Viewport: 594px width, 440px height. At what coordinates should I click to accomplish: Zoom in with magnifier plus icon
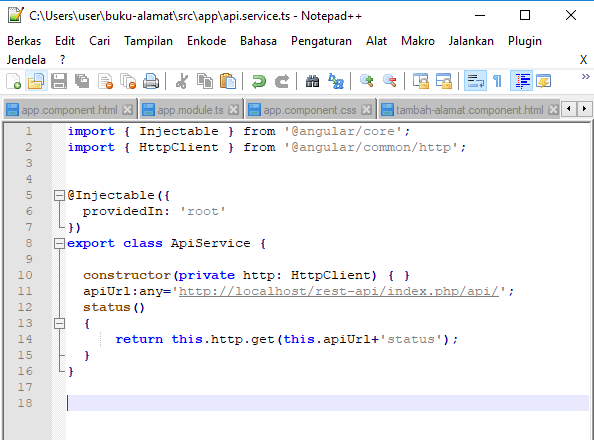click(367, 81)
